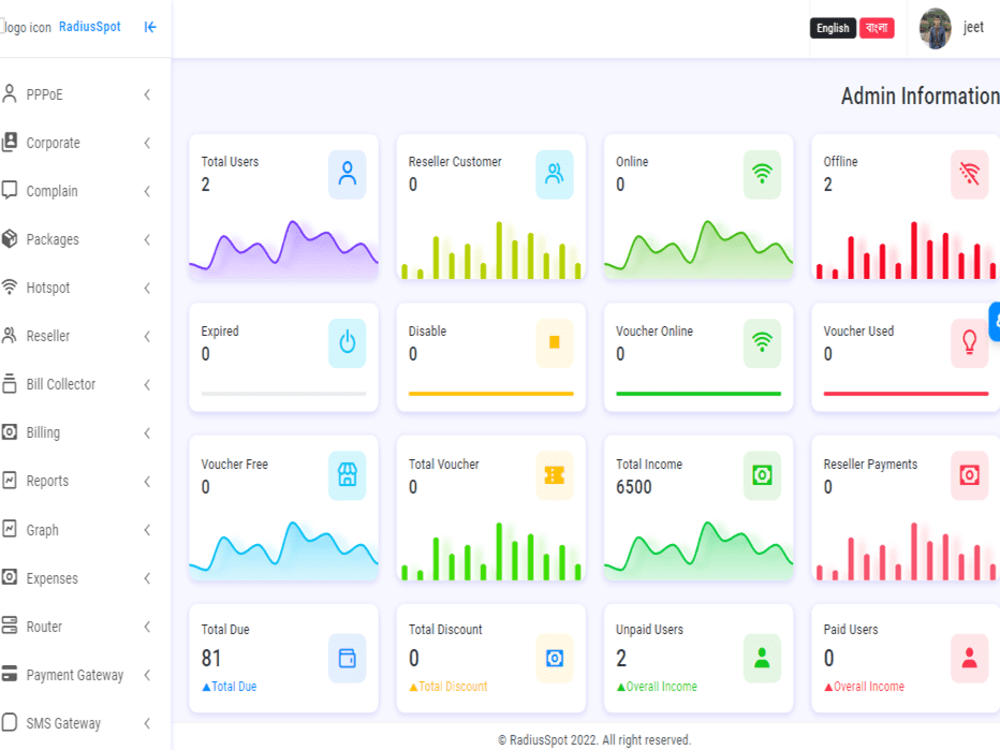Click the PPPoE user sidebar icon

click(10, 94)
